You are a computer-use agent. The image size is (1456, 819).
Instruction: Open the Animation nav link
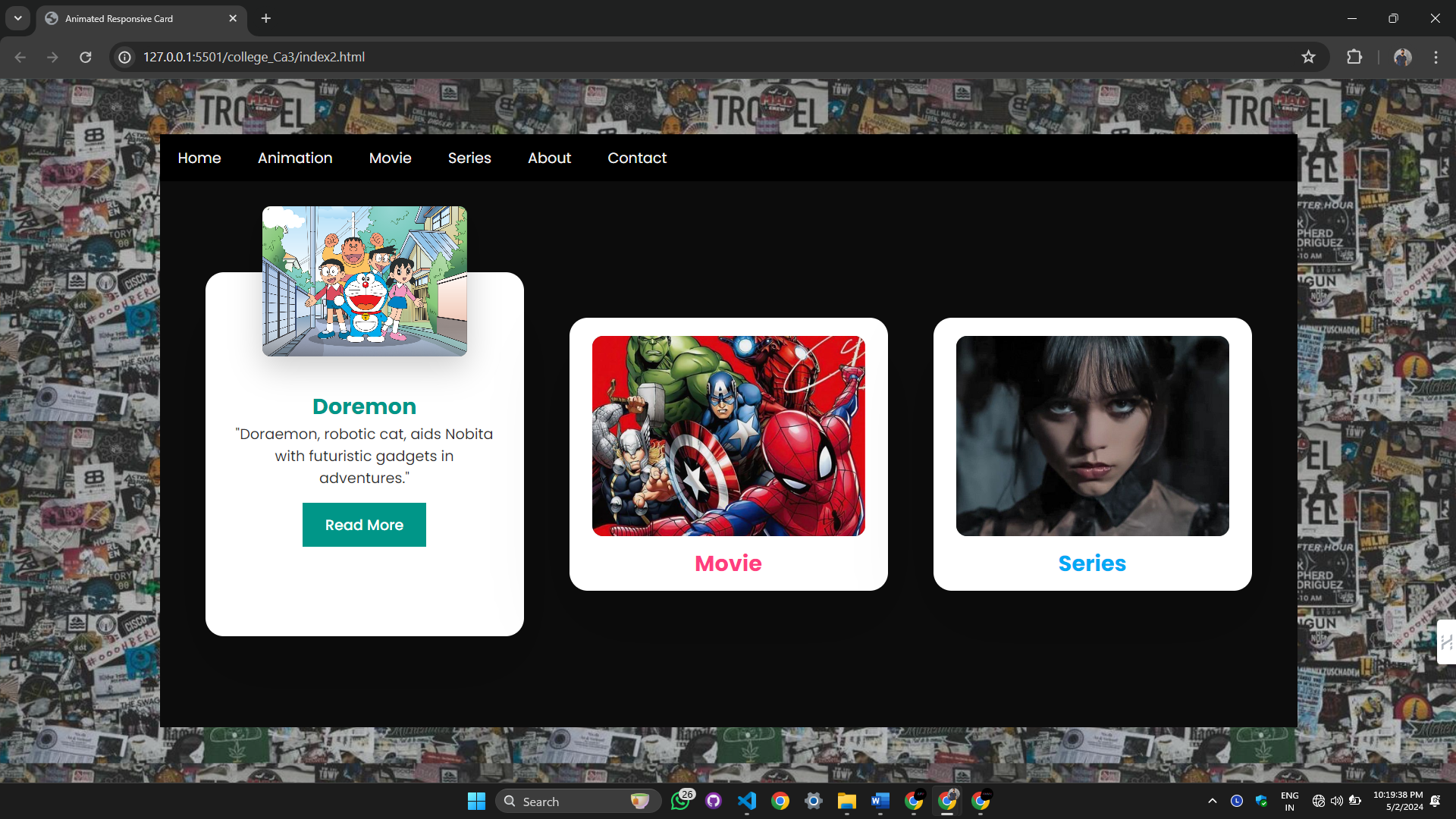pyautogui.click(x=295, y=158)
